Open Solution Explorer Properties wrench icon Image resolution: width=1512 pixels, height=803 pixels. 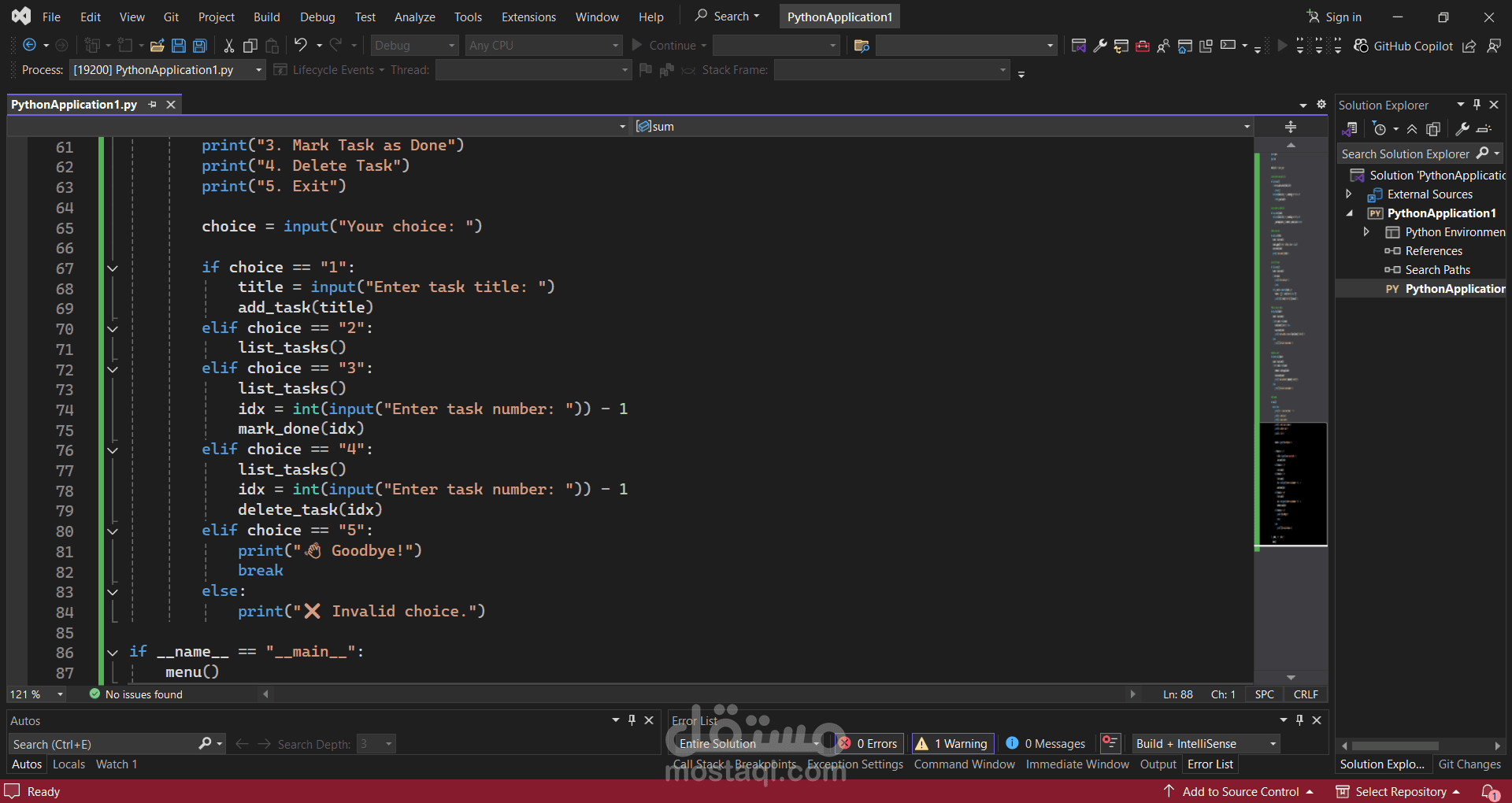(x=1462, y=129)
